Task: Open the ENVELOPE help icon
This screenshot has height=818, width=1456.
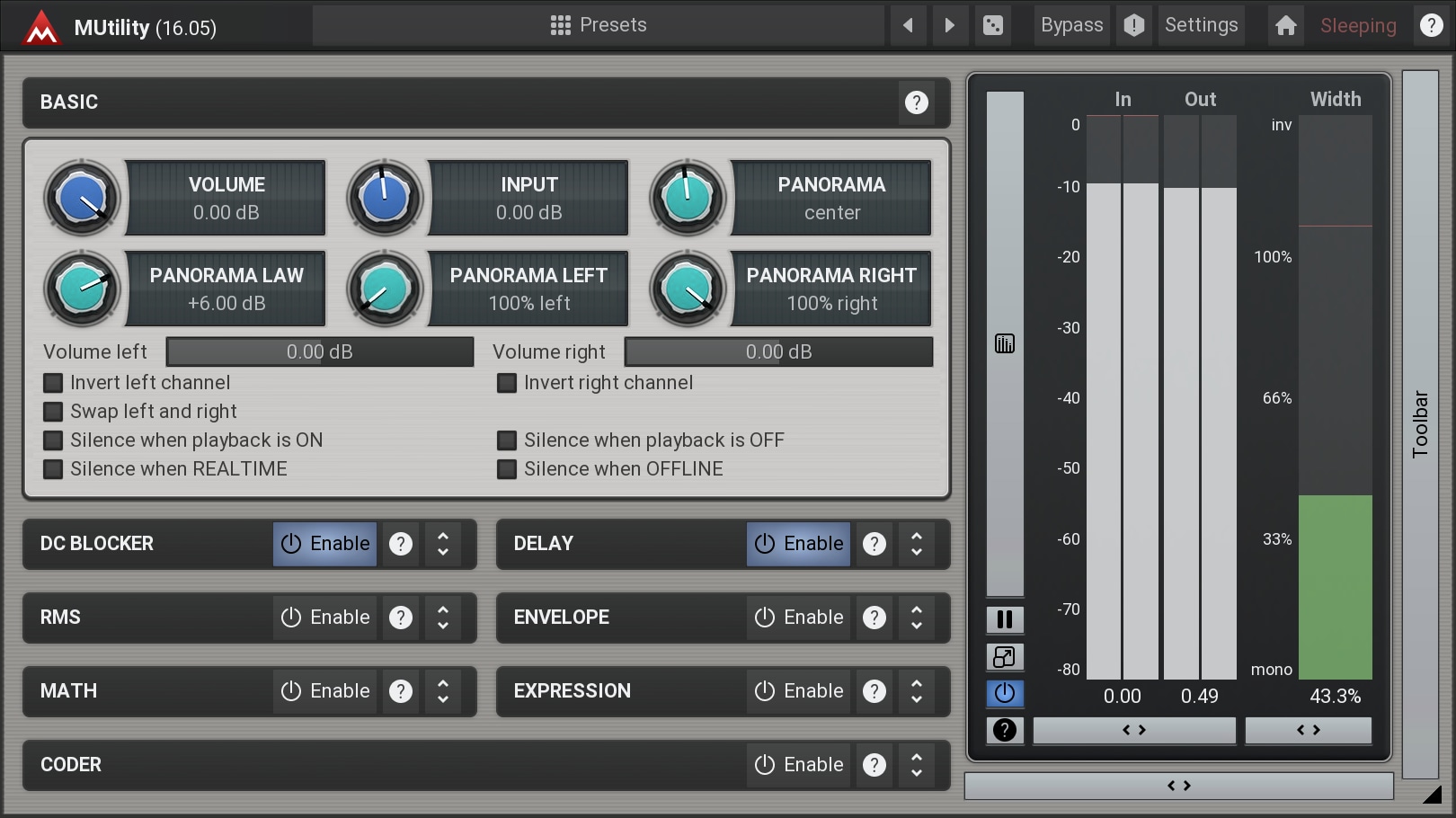Action: point(874,618)
